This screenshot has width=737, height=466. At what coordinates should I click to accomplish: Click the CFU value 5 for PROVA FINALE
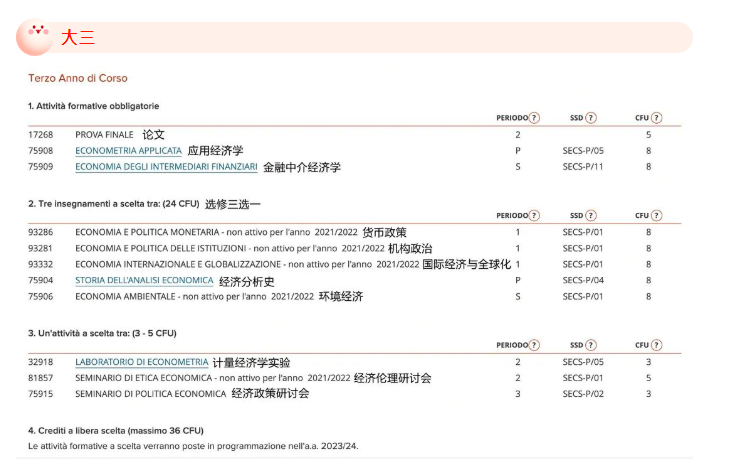pyautogui.click(x=648, y=135)
